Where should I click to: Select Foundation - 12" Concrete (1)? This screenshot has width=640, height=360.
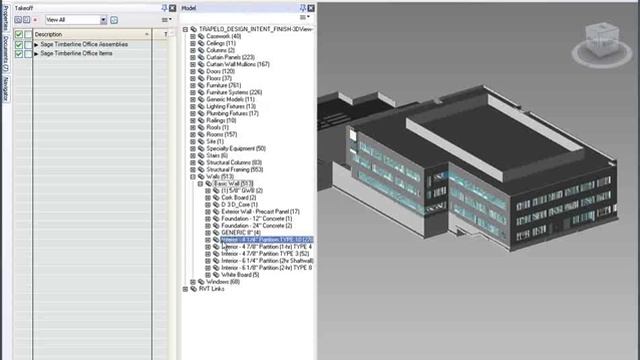pyautogui.click(x=257, y=219)
